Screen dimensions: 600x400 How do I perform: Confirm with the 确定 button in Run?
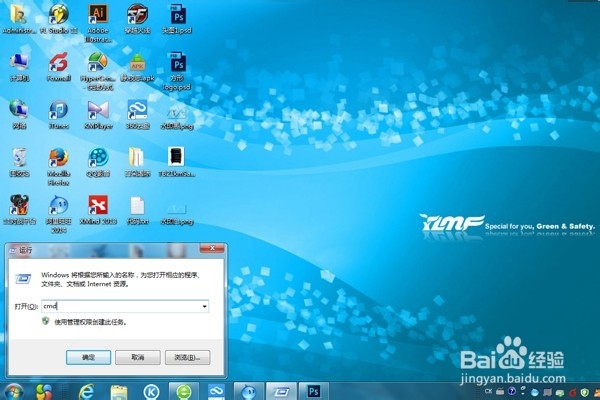click(x=88, y=358)
